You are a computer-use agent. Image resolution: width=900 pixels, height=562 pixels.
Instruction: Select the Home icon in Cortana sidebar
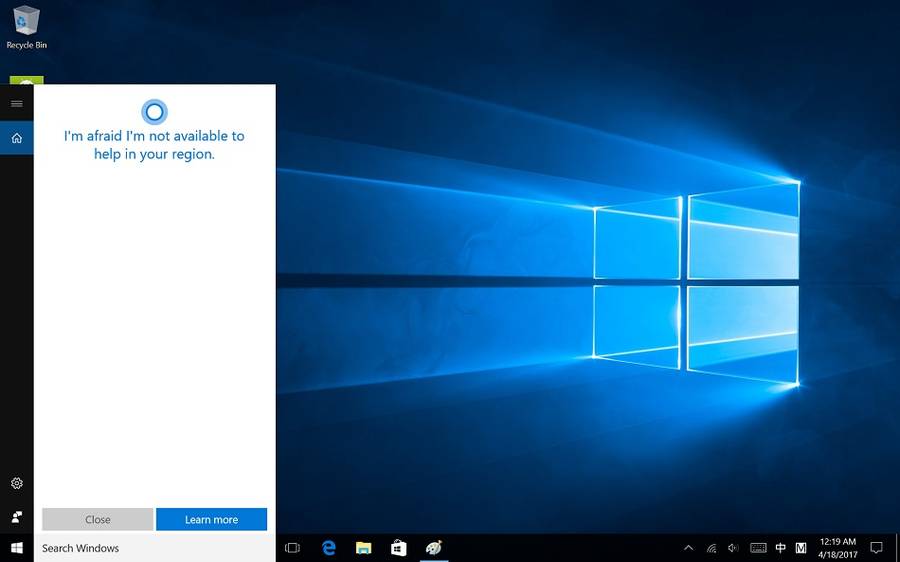pos(16,138)
